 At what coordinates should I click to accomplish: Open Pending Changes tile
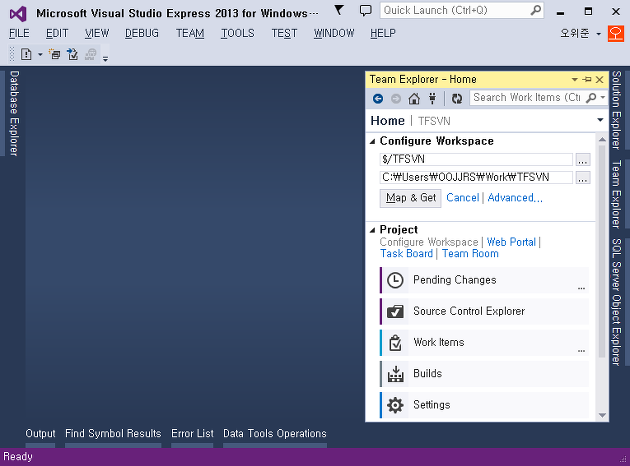point(484,280)
